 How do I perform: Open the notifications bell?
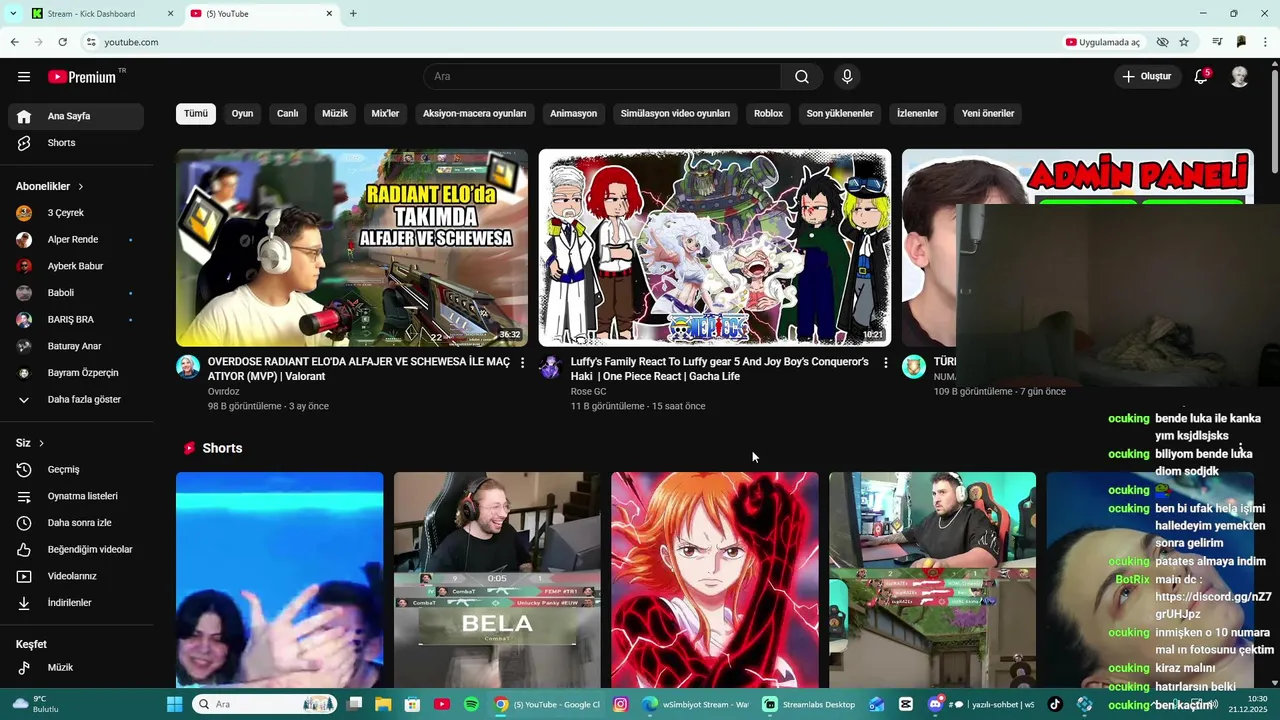[1201, 77]
